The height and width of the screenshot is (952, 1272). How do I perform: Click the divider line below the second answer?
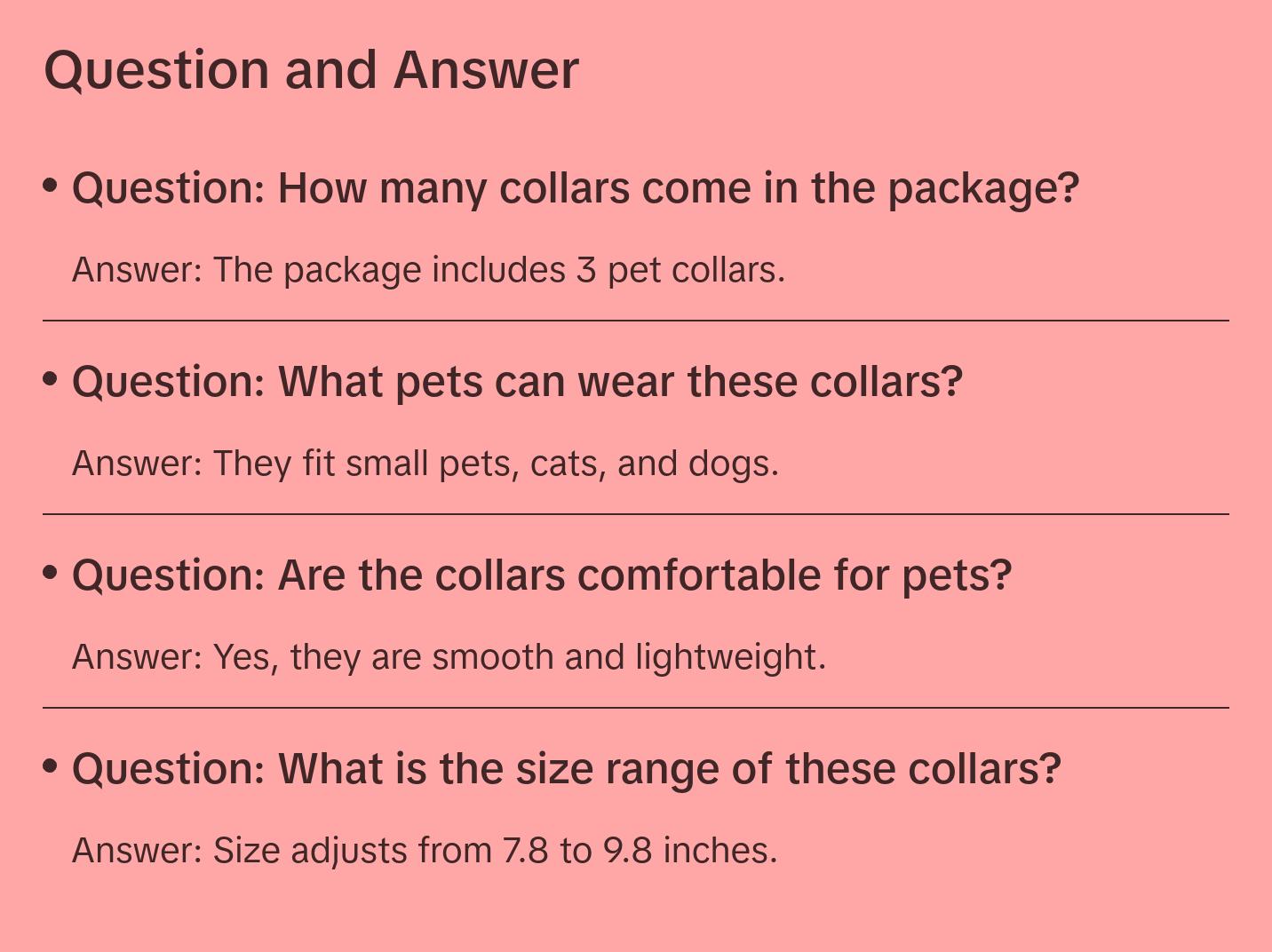coord(636,514)
